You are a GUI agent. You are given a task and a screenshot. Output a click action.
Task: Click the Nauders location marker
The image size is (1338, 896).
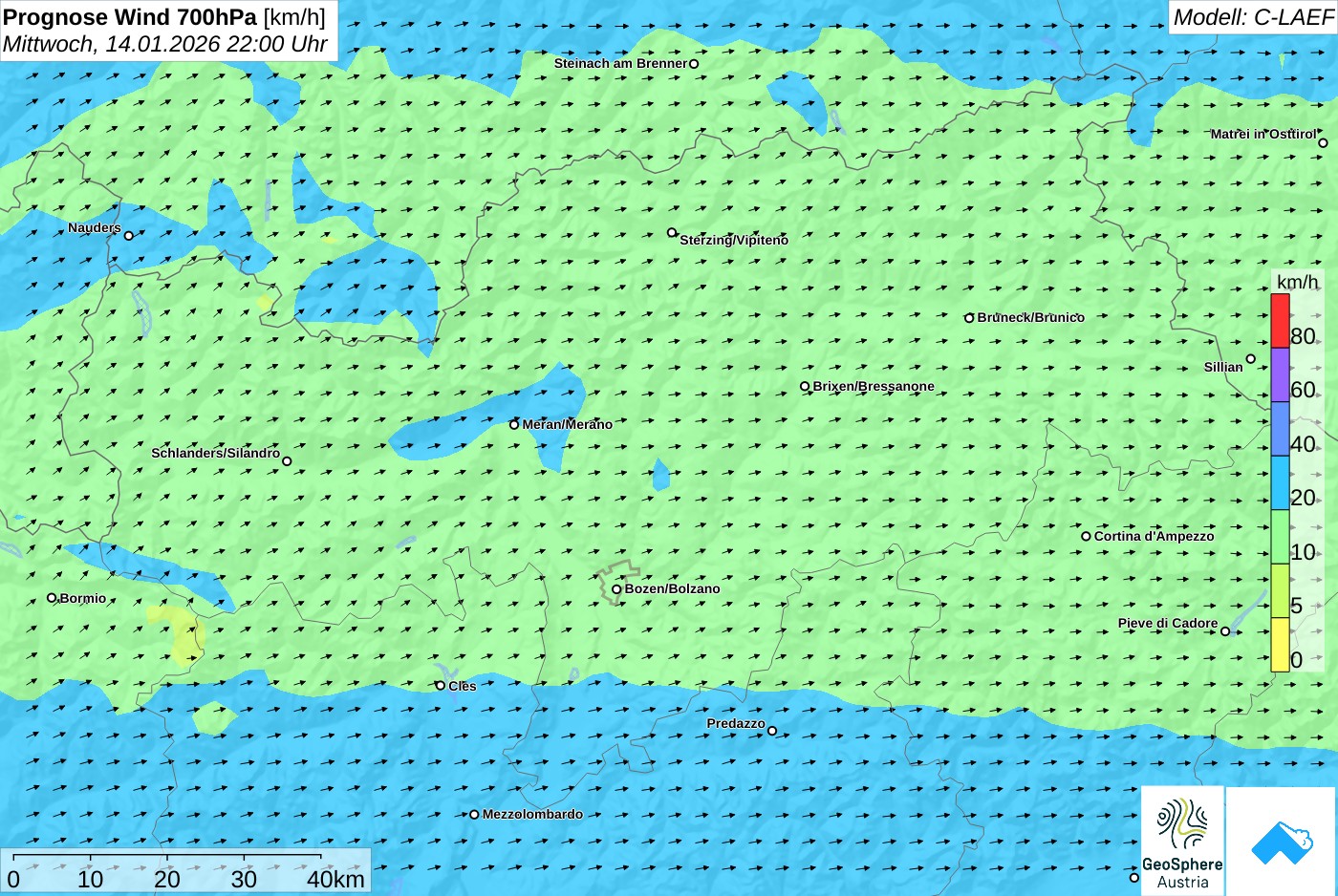129,235
